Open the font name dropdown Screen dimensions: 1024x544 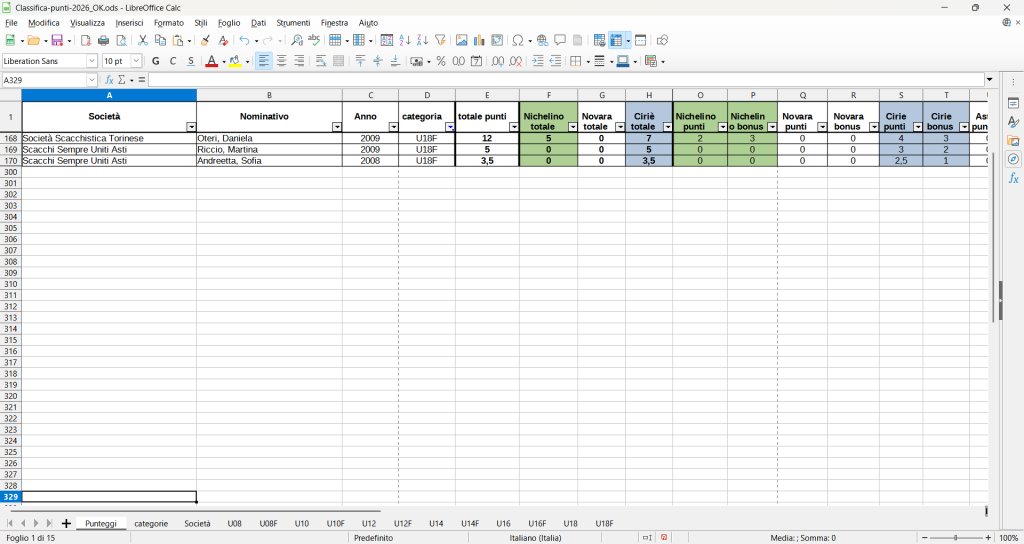click(x=93, y=61)
